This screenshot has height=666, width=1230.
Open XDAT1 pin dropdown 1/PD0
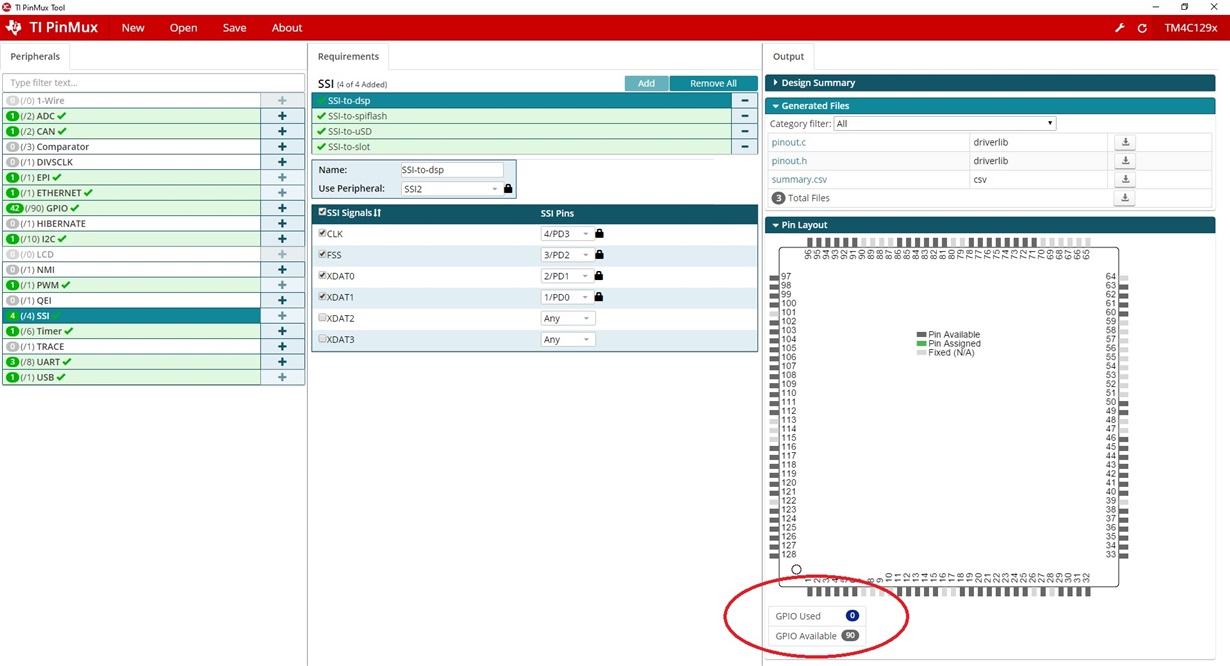566,297
